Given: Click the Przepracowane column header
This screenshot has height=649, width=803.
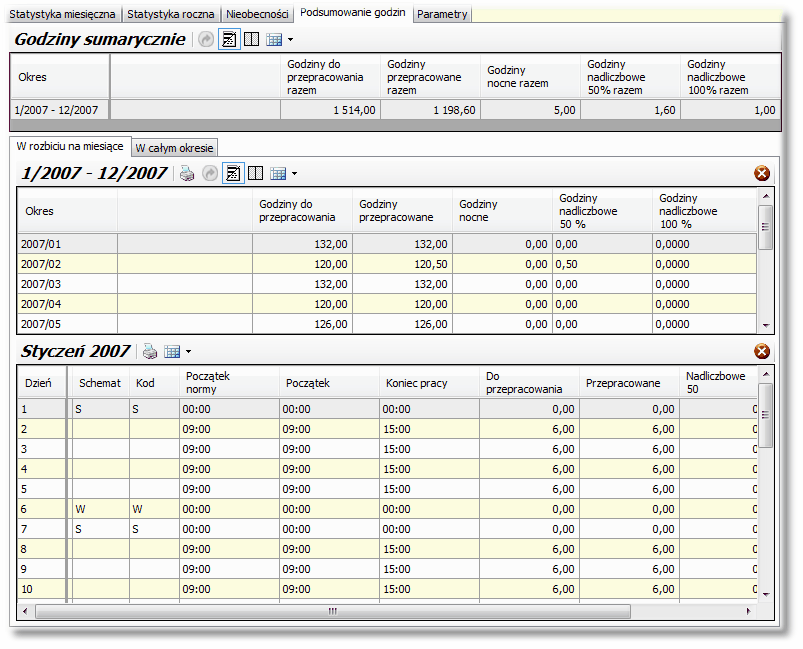Looking at the screenshot, I should (x=629, y=383).
